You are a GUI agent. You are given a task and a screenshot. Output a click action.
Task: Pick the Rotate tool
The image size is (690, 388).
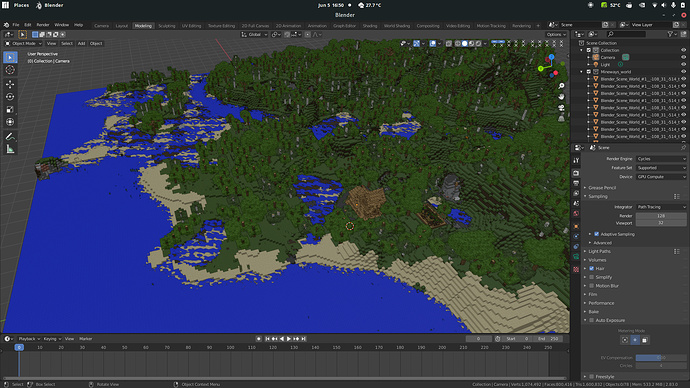[x=10, y=97]
